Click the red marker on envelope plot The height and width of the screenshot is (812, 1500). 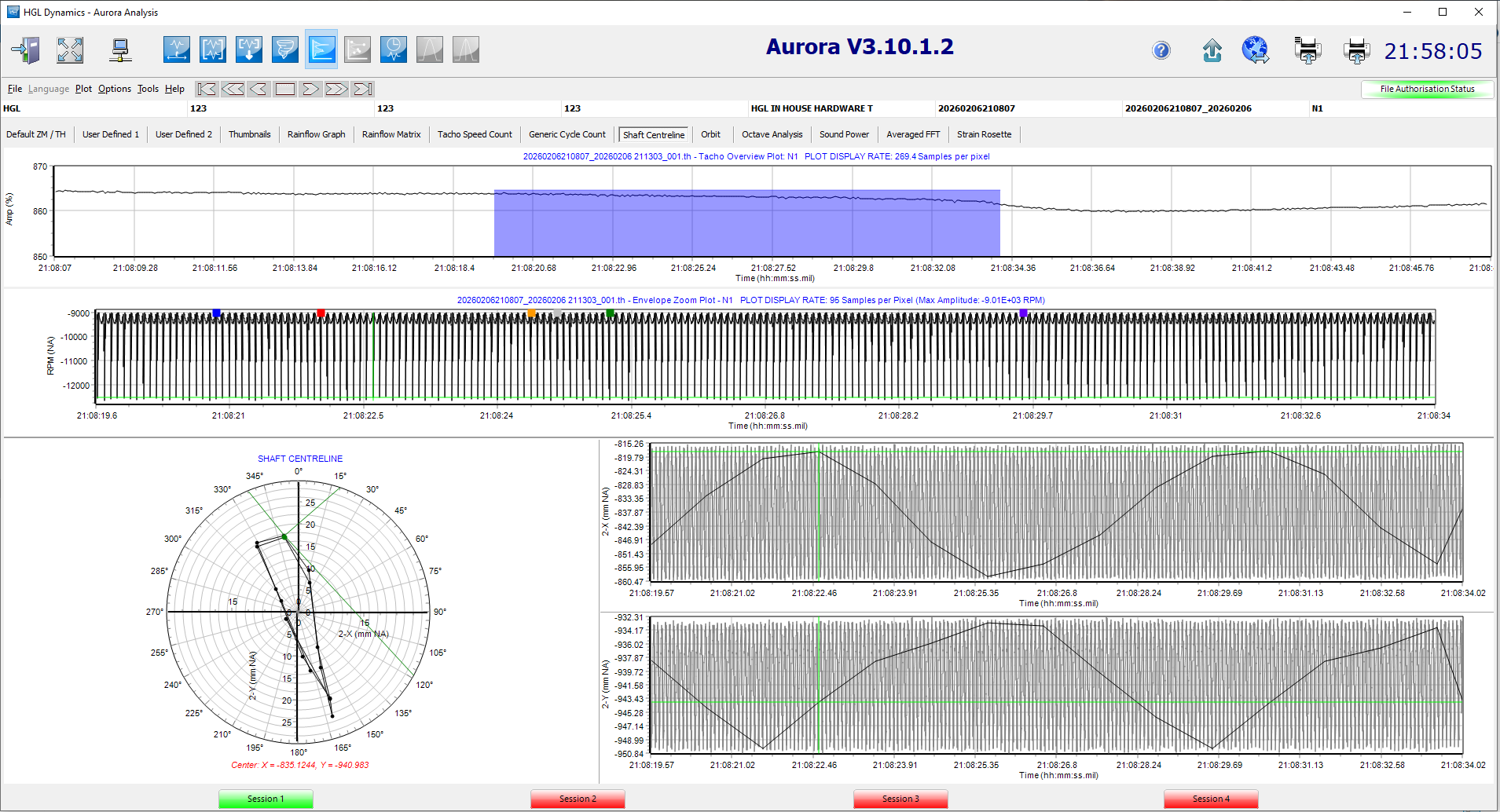pyautogui.click(x=321, y=313)
